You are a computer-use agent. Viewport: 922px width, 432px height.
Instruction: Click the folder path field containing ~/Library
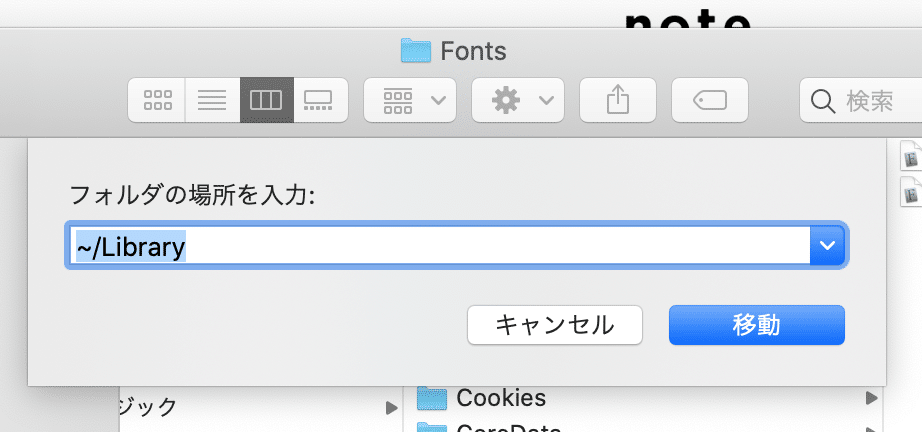tap(438, 245)
